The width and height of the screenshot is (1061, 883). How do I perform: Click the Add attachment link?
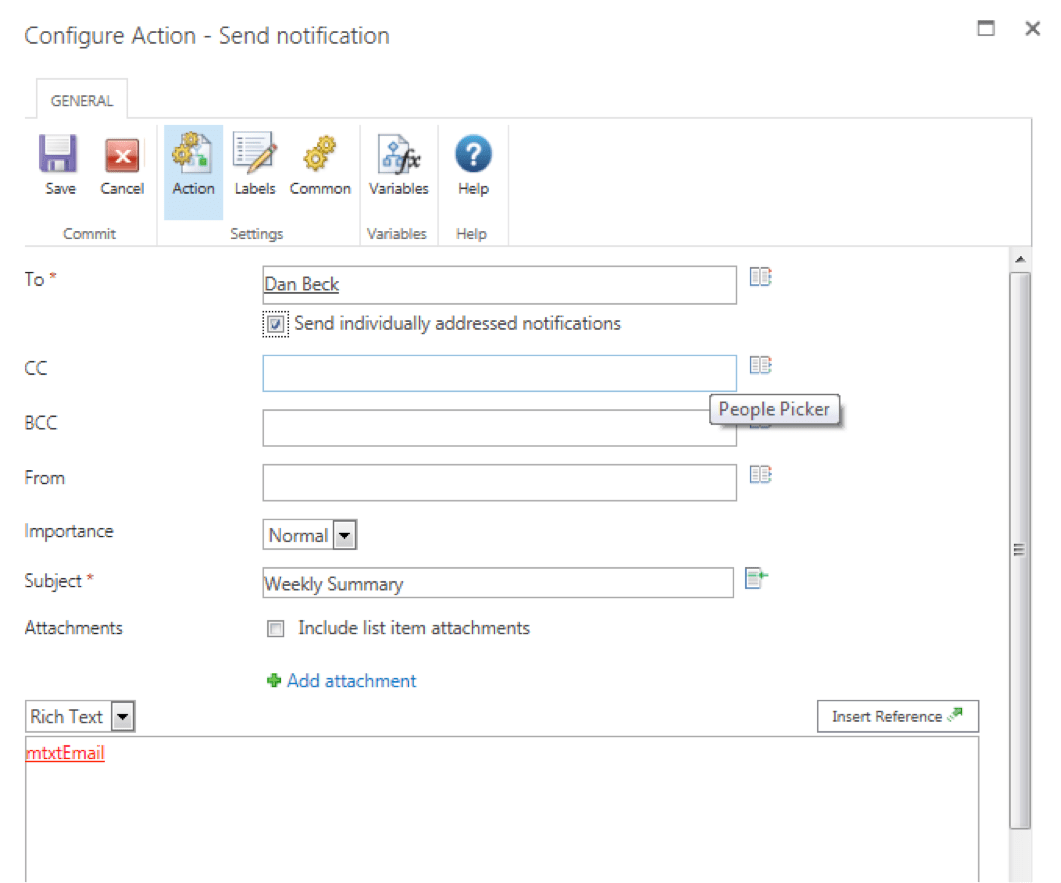[x=351, y=681]
